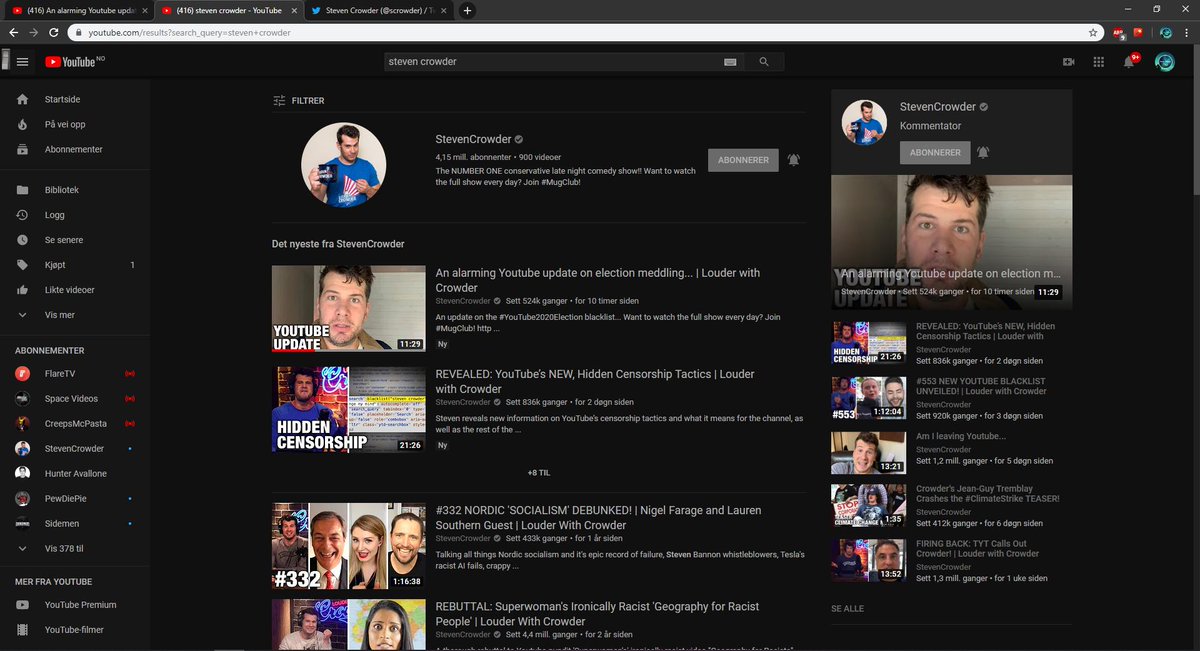Open the notifications bell in header
Viewport: 1200px width, 651px height.
click(x=1130, y=62)
